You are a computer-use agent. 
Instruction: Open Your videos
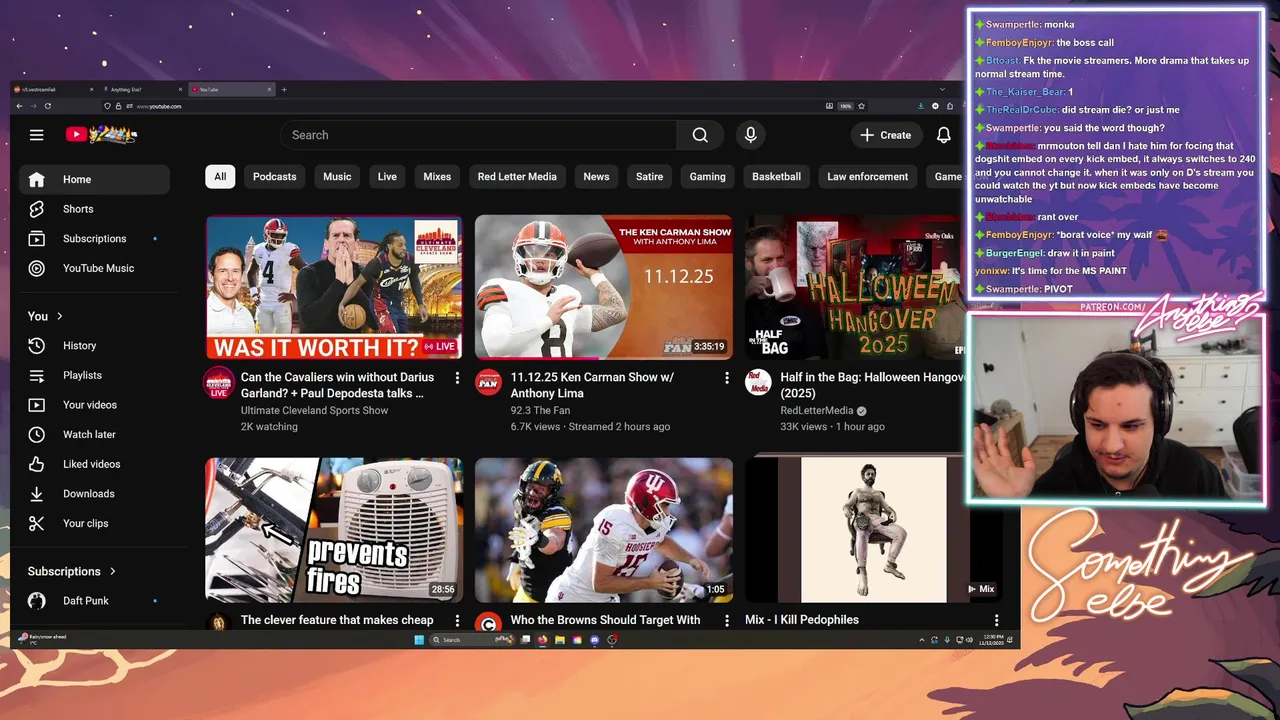[x=94, y=405]
